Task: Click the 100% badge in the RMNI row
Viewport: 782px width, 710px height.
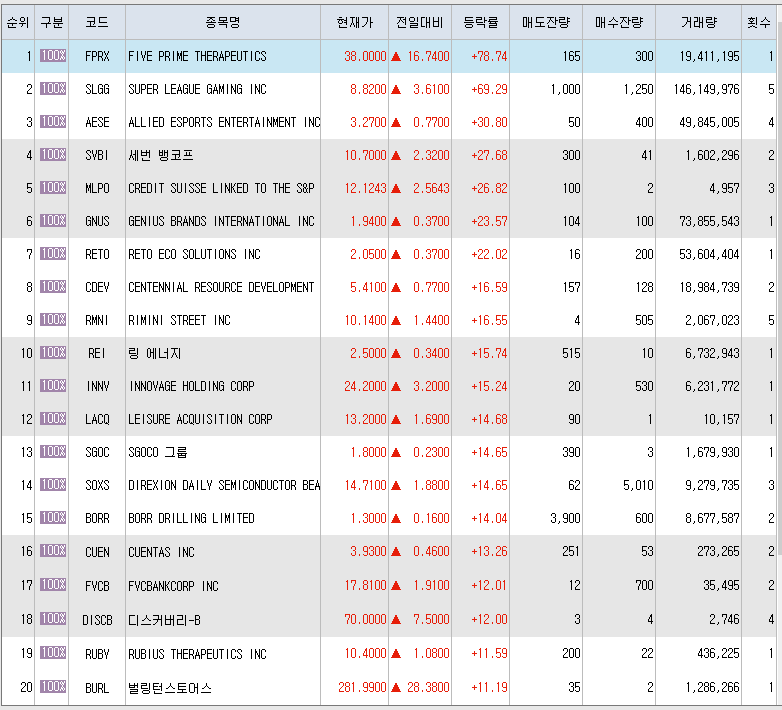Action: tap(53, 319)
